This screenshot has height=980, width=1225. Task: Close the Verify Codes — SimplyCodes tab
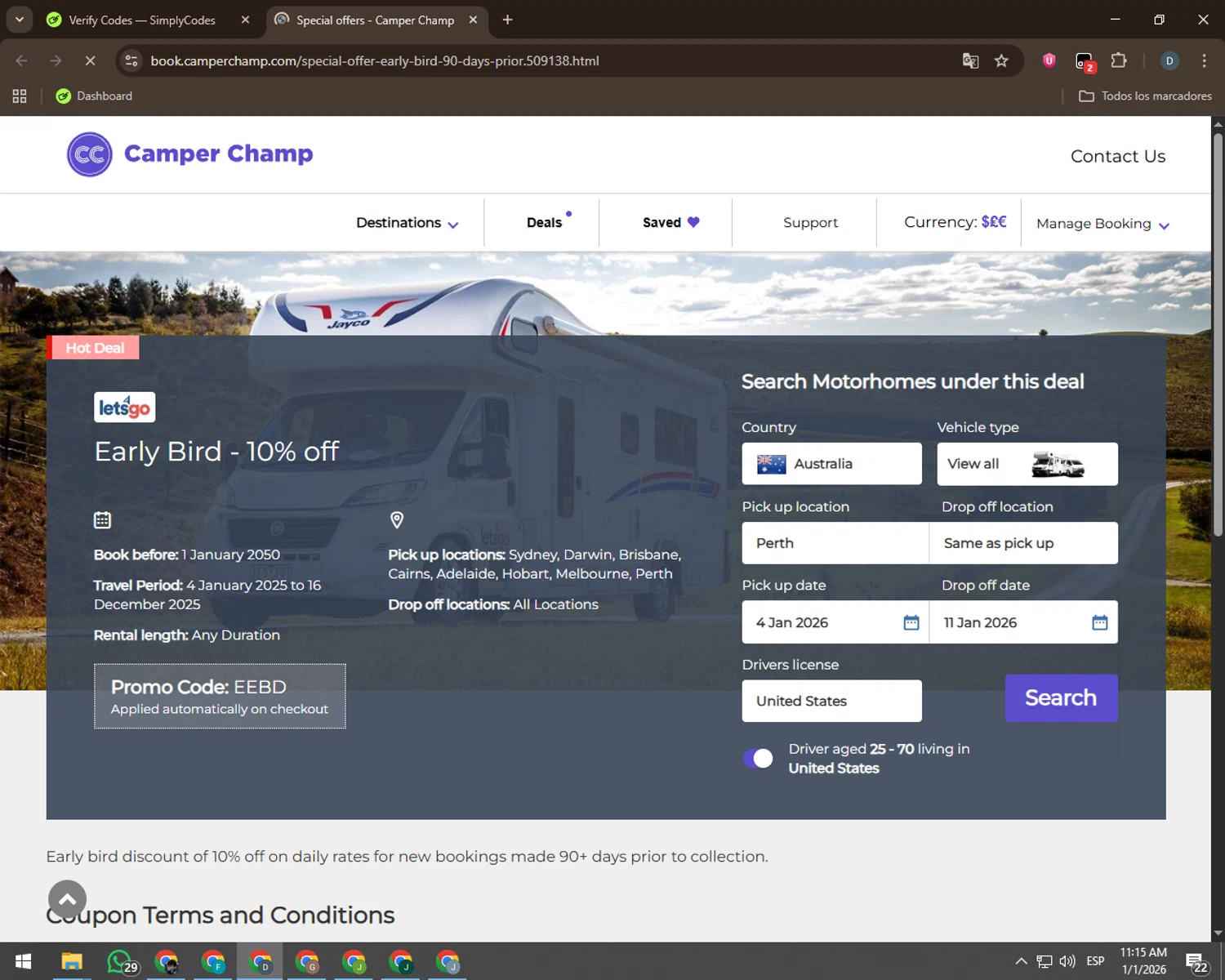(x=245, y=20)
